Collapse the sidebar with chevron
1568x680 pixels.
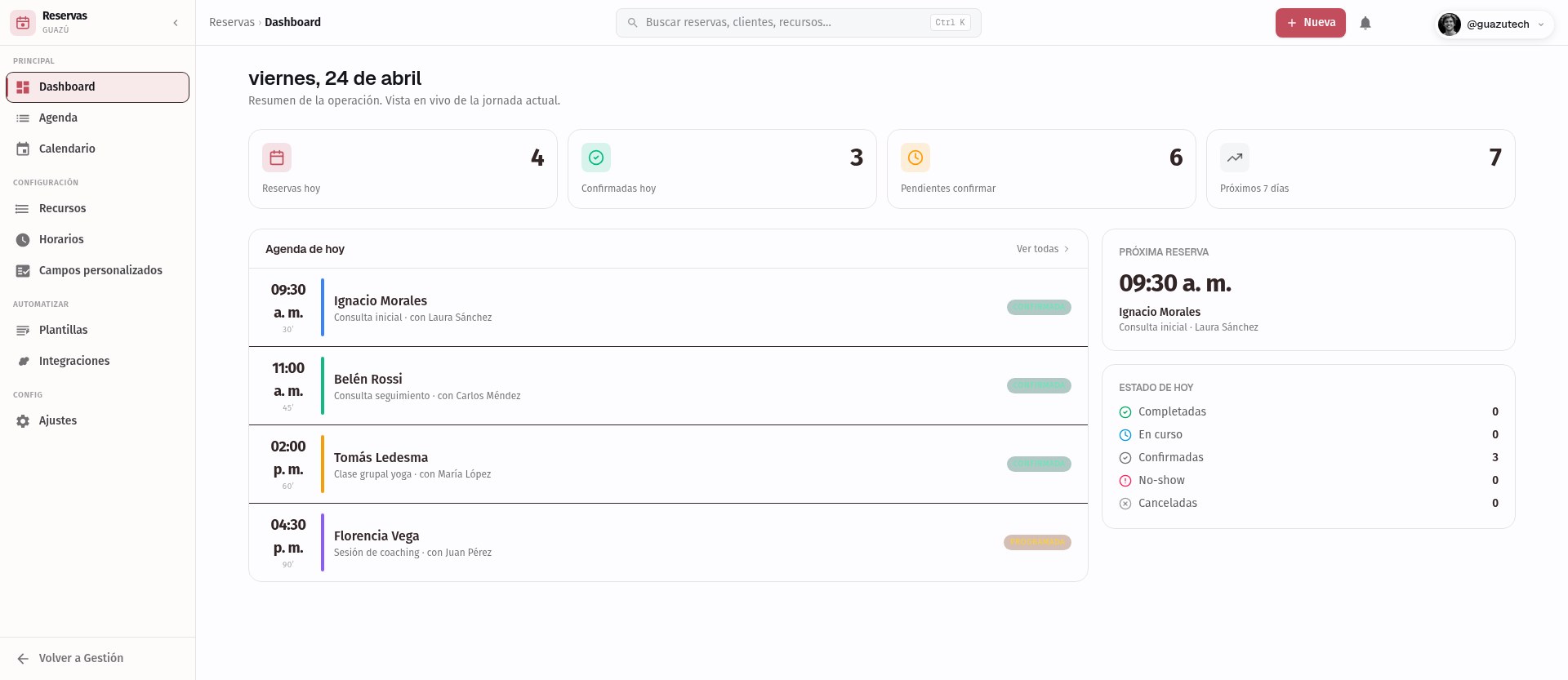coord(176,23)
